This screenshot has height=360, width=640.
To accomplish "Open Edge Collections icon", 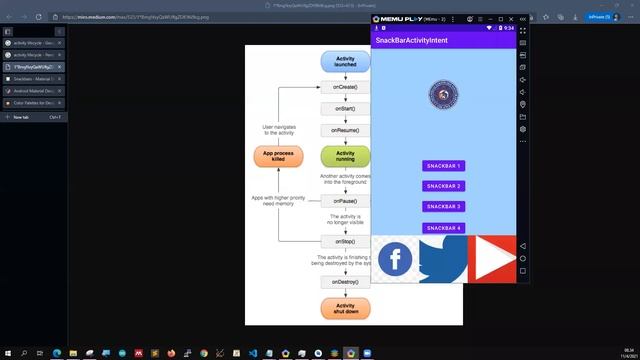I will (x=560, y=17).
